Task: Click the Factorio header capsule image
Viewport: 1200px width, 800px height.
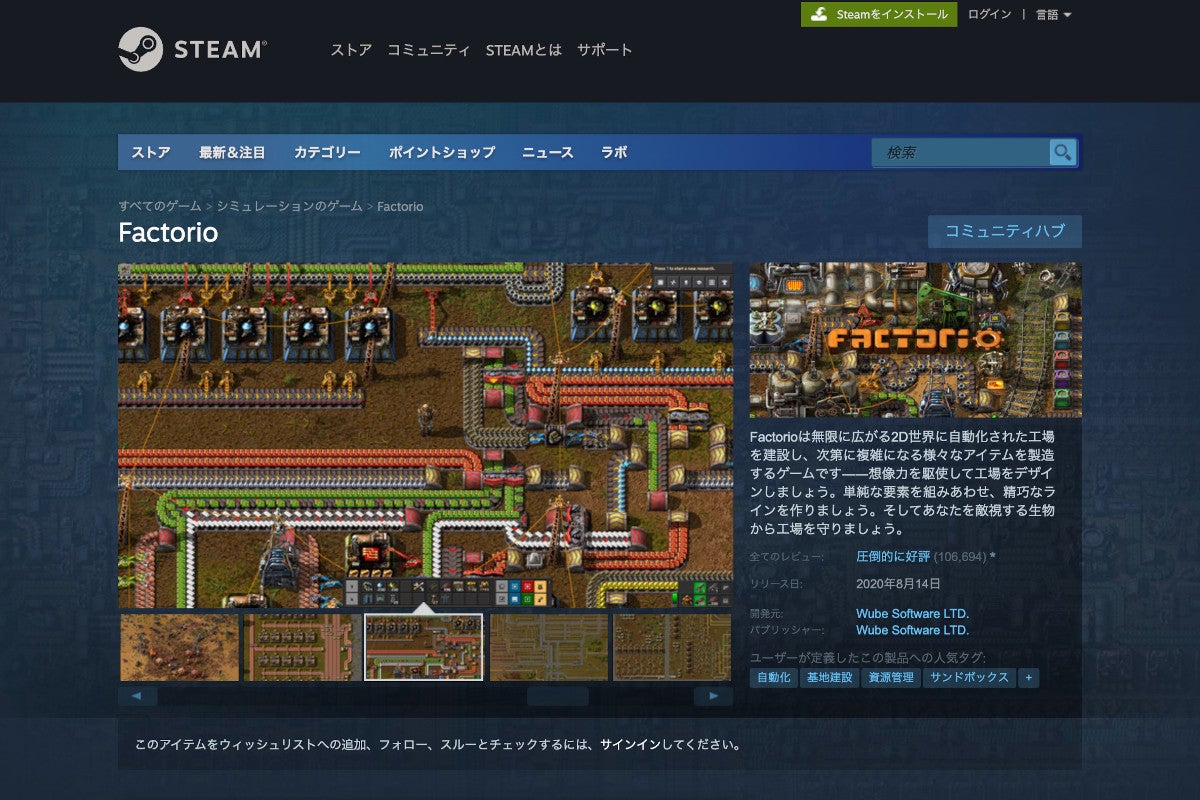Action: click(915, 340)
